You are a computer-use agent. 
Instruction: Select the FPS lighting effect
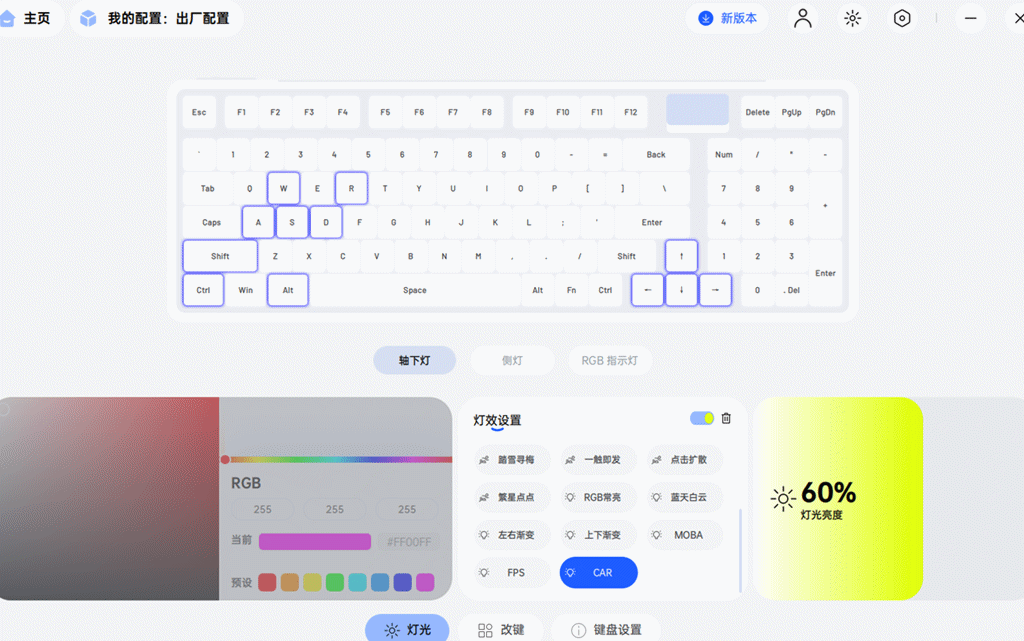coord(511,573)
